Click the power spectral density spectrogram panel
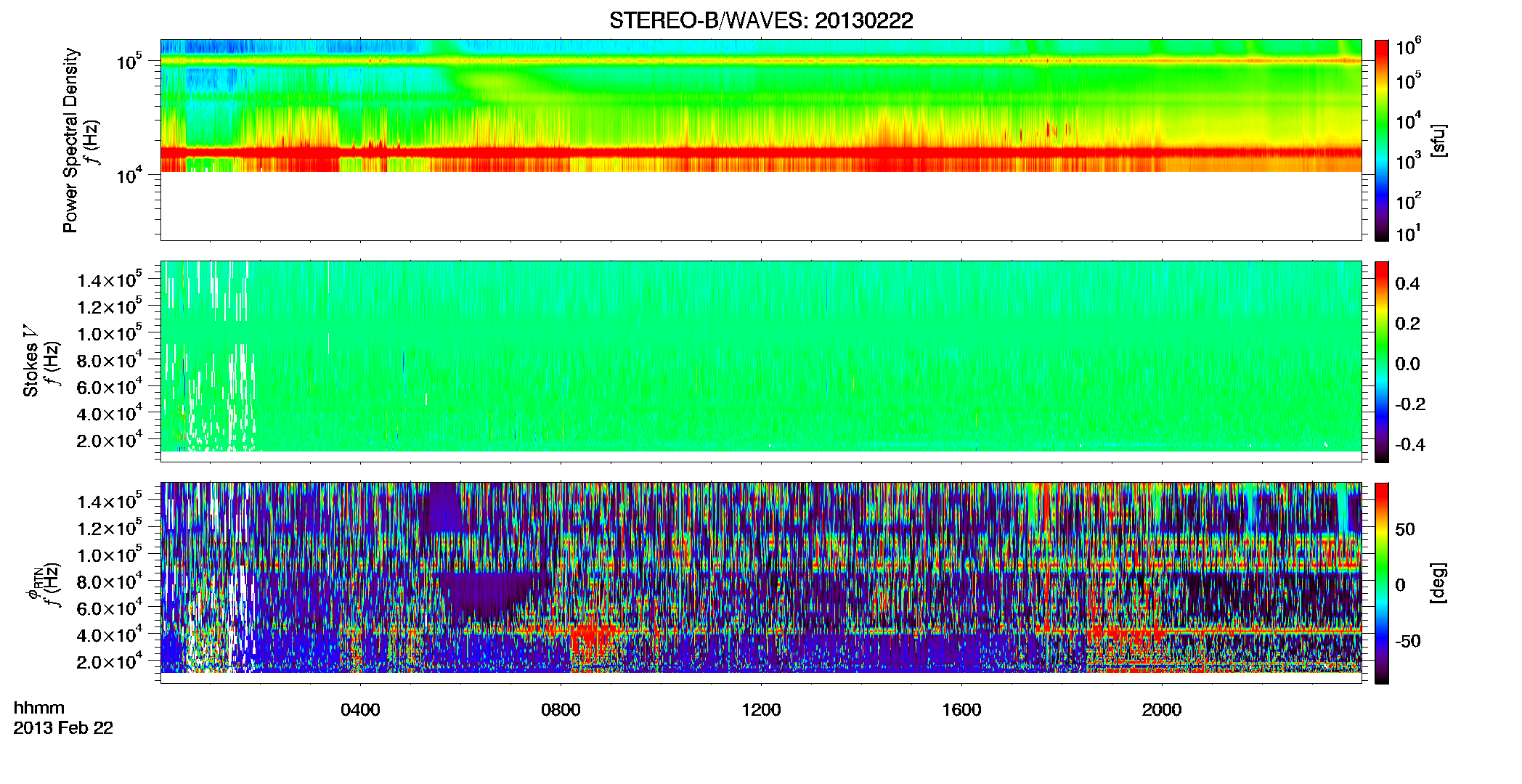This screenshot has height=784, width=1522. tap(761, 140)
